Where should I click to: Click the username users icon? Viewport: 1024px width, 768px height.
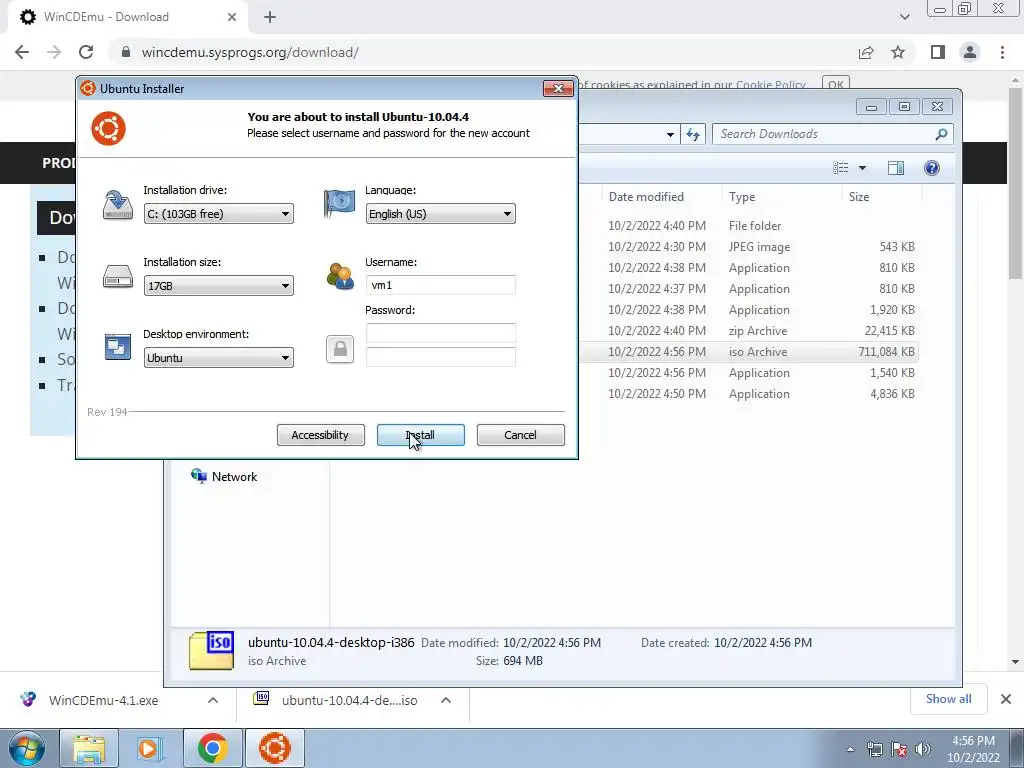tap(340, 276)
